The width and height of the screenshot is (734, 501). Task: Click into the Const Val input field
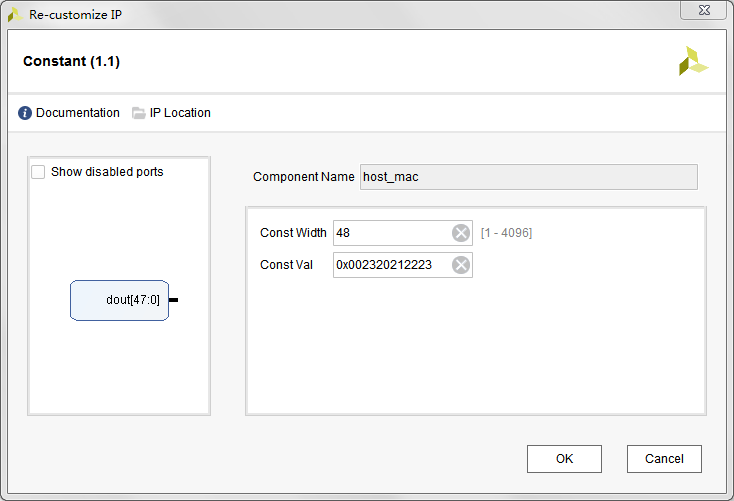tap(392, 265)
